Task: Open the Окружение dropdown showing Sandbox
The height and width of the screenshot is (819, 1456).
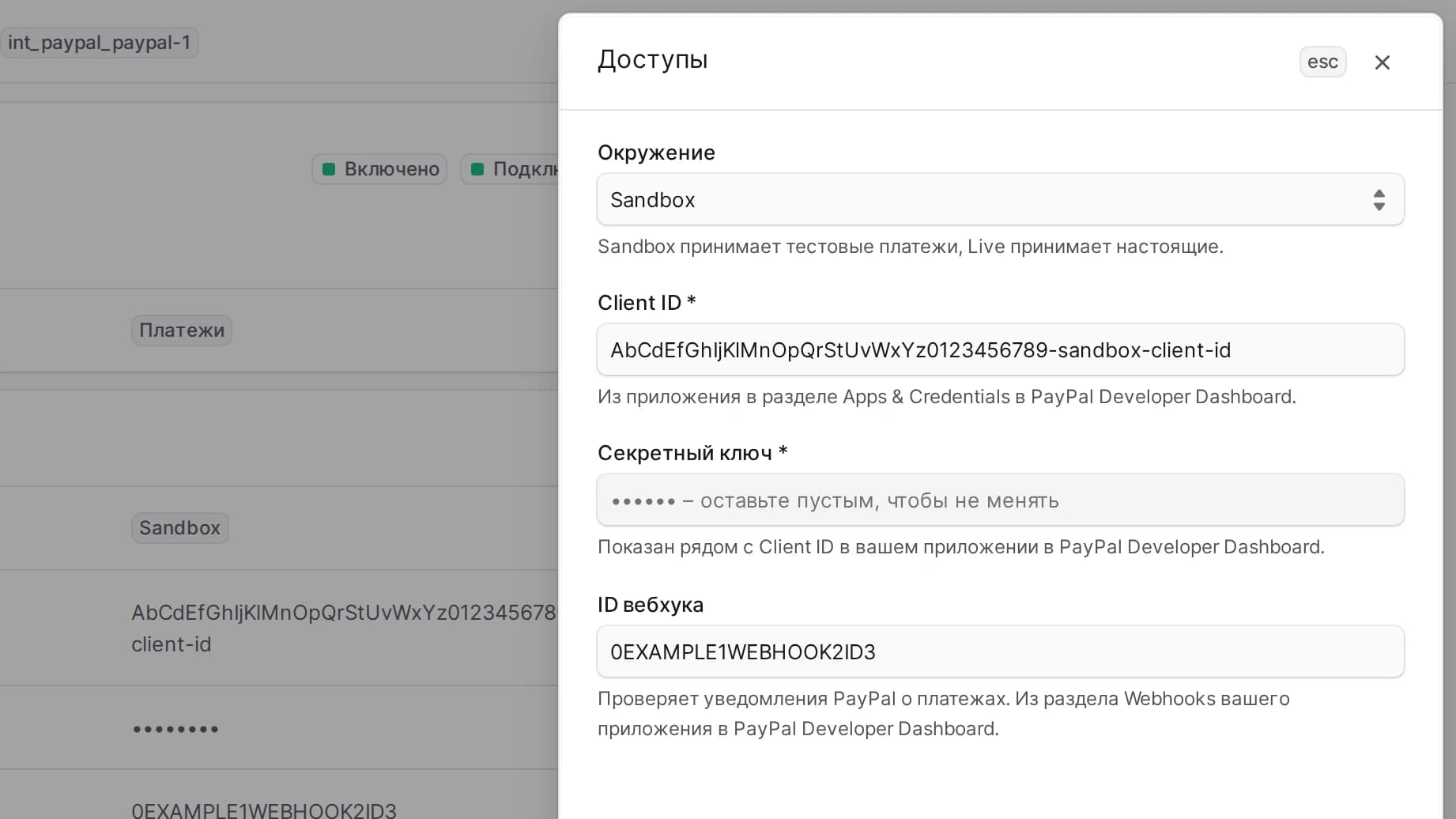Action: (1000, 199)
